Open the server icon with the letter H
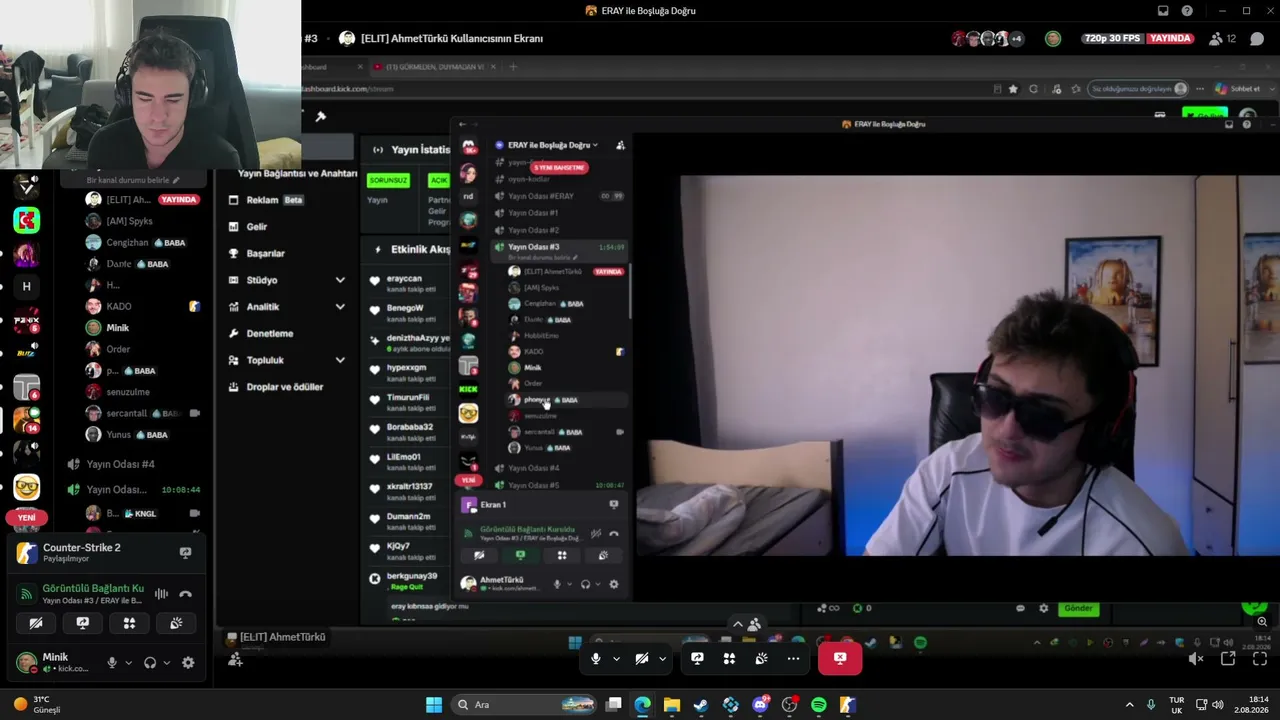 point(27,286)
